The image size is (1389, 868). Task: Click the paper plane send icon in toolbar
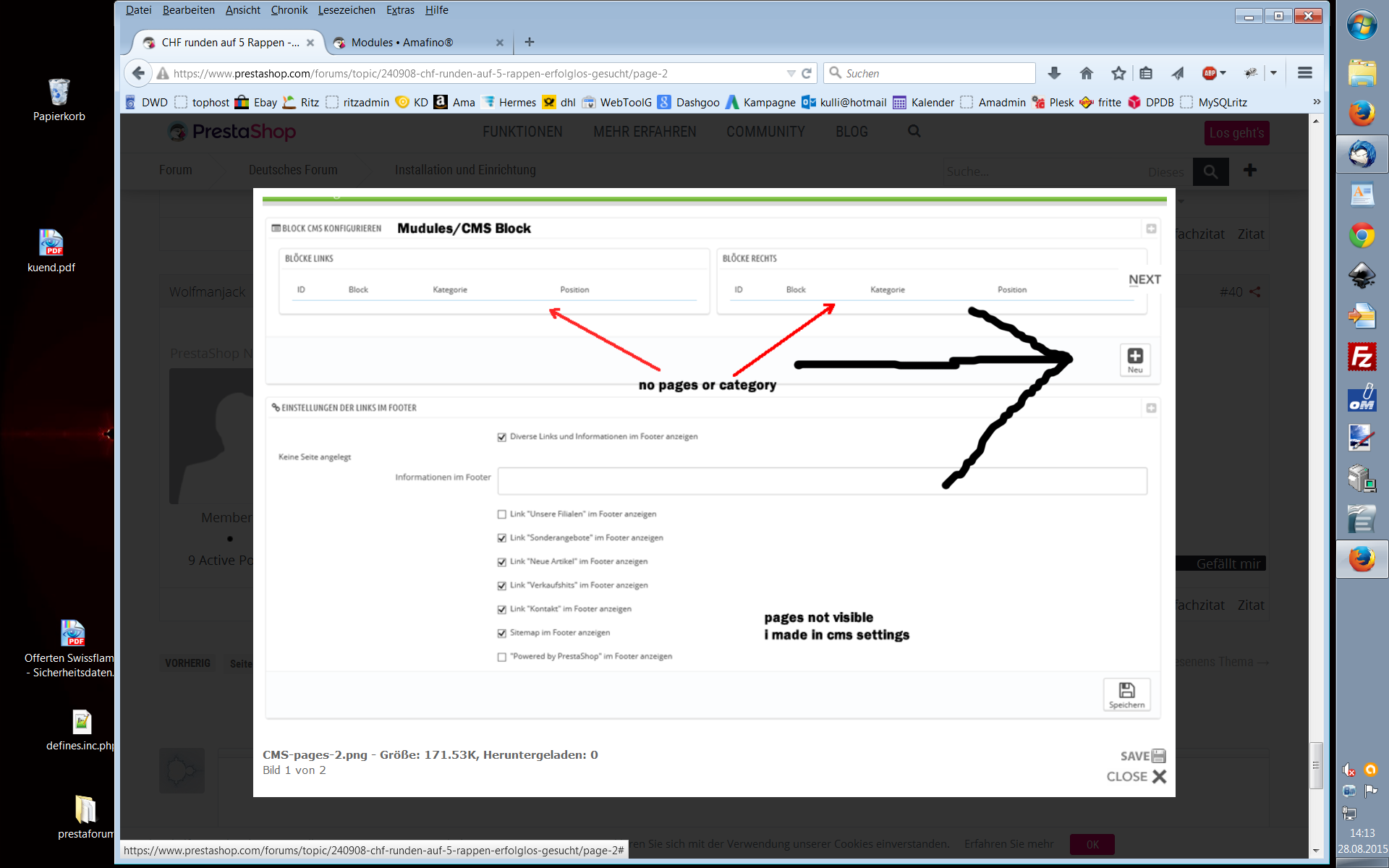1178,73
